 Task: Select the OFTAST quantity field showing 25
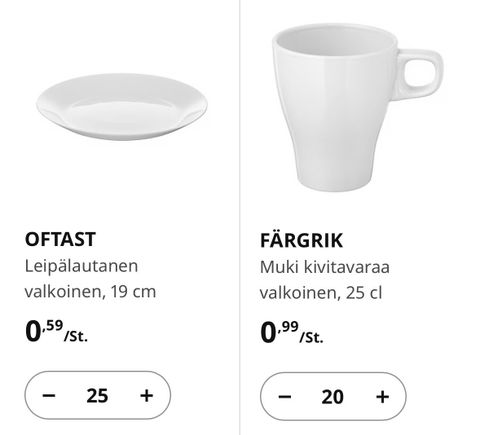click(x=97, y=396)
